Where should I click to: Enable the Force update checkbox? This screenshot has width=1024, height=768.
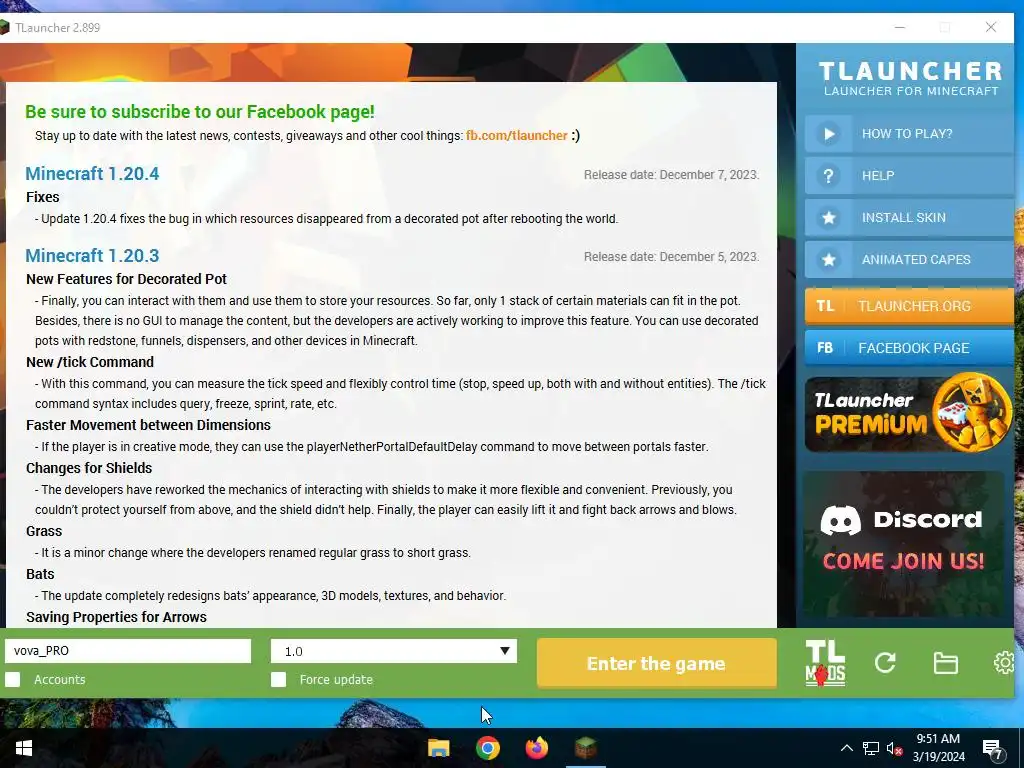point(278,679)
